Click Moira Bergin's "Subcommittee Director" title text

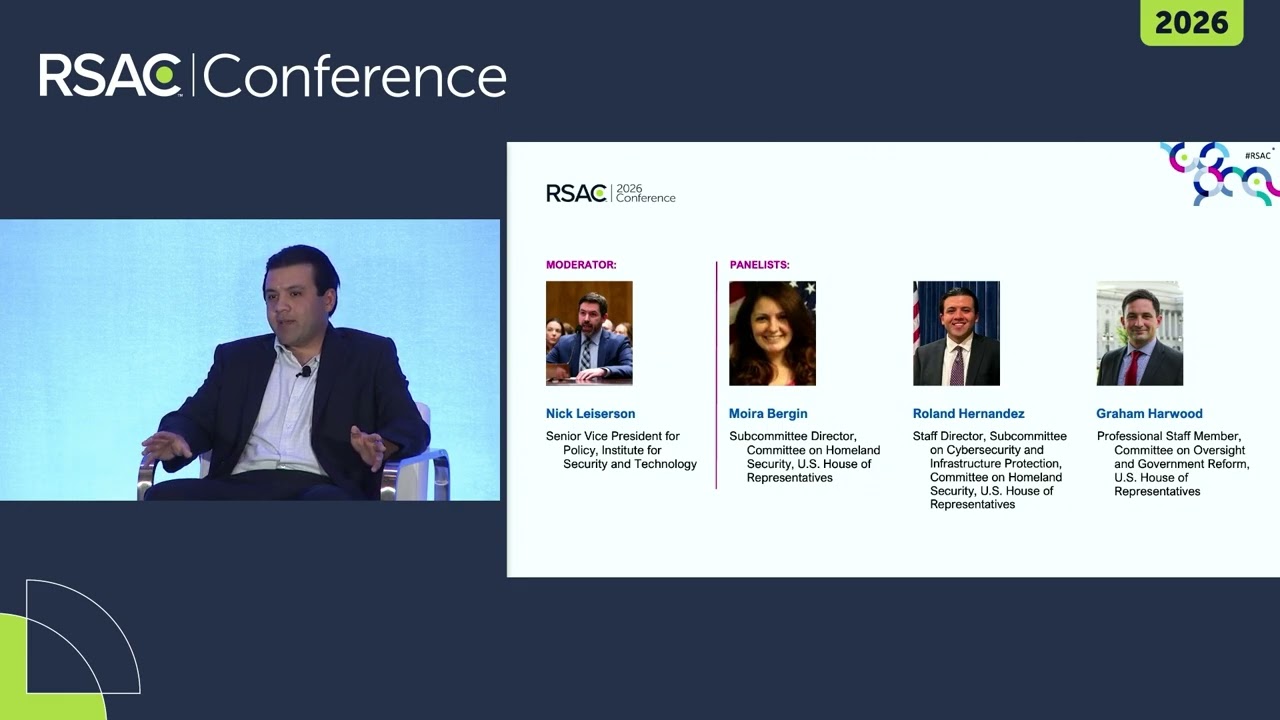coord(805,457)
